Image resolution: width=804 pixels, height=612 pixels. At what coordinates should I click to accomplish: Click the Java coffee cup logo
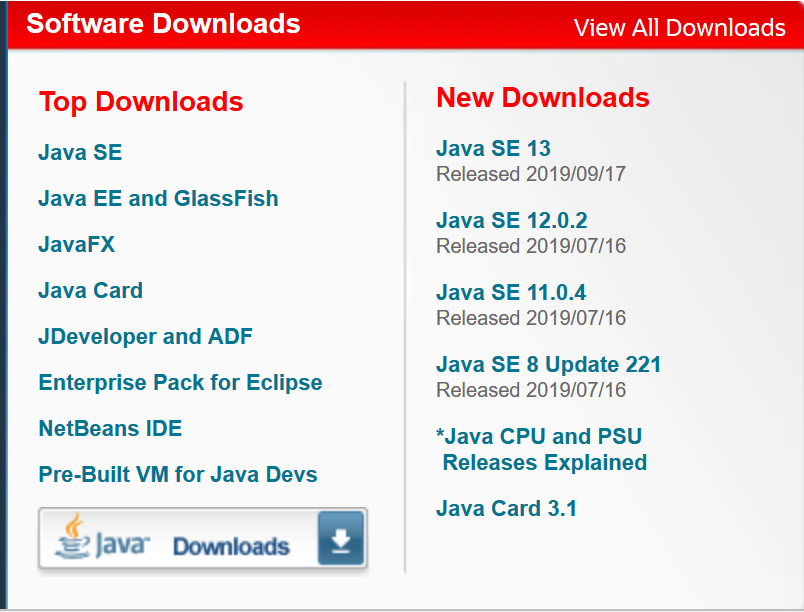pyautogui.click(x=72, y=535)
